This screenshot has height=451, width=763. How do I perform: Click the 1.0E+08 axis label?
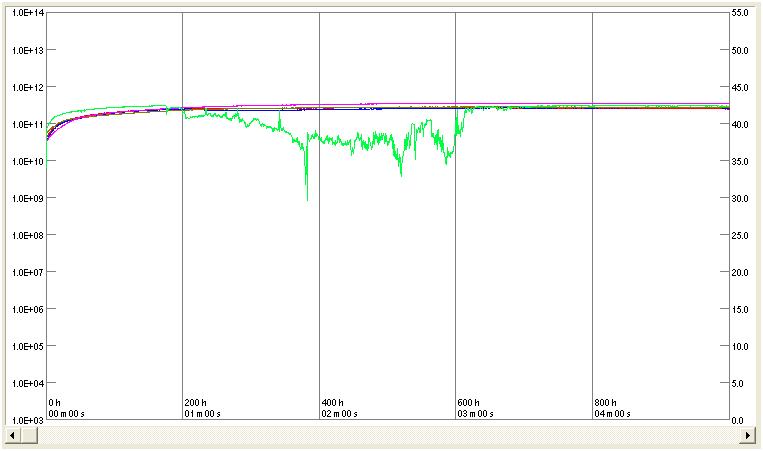[28, 235]
